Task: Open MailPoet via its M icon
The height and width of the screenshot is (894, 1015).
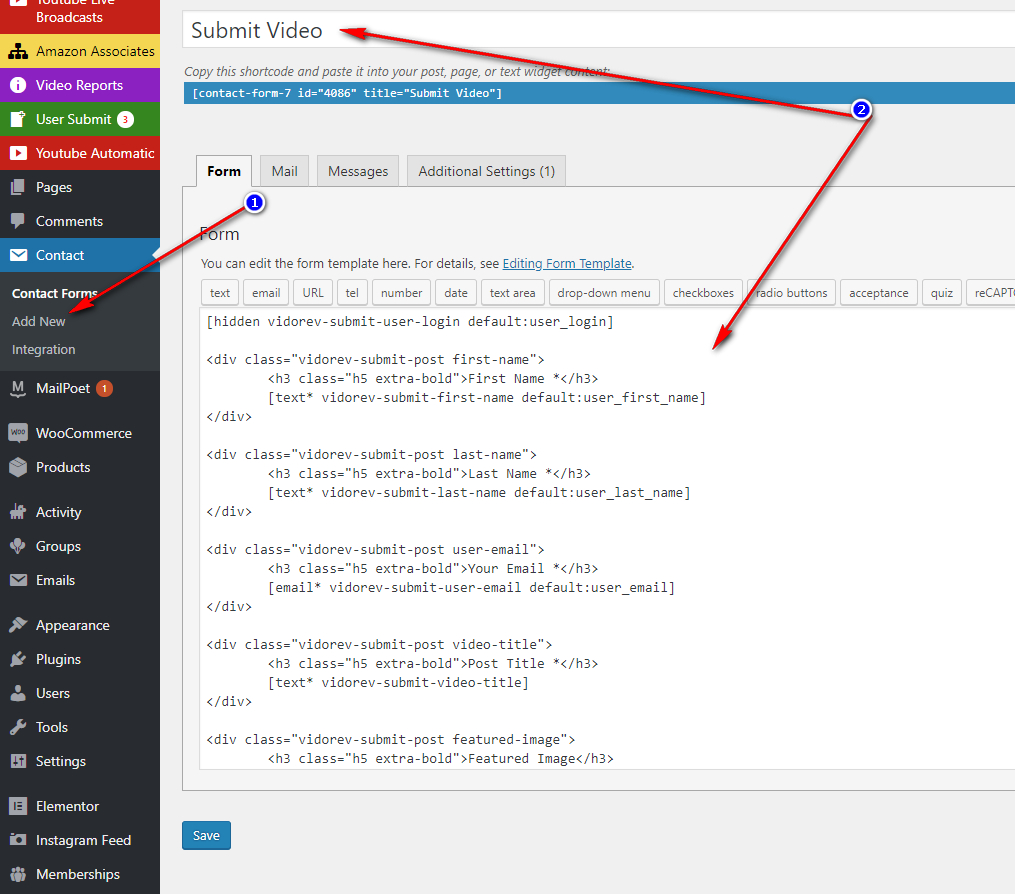Action: pyautogui.click(x=18, y=388)
